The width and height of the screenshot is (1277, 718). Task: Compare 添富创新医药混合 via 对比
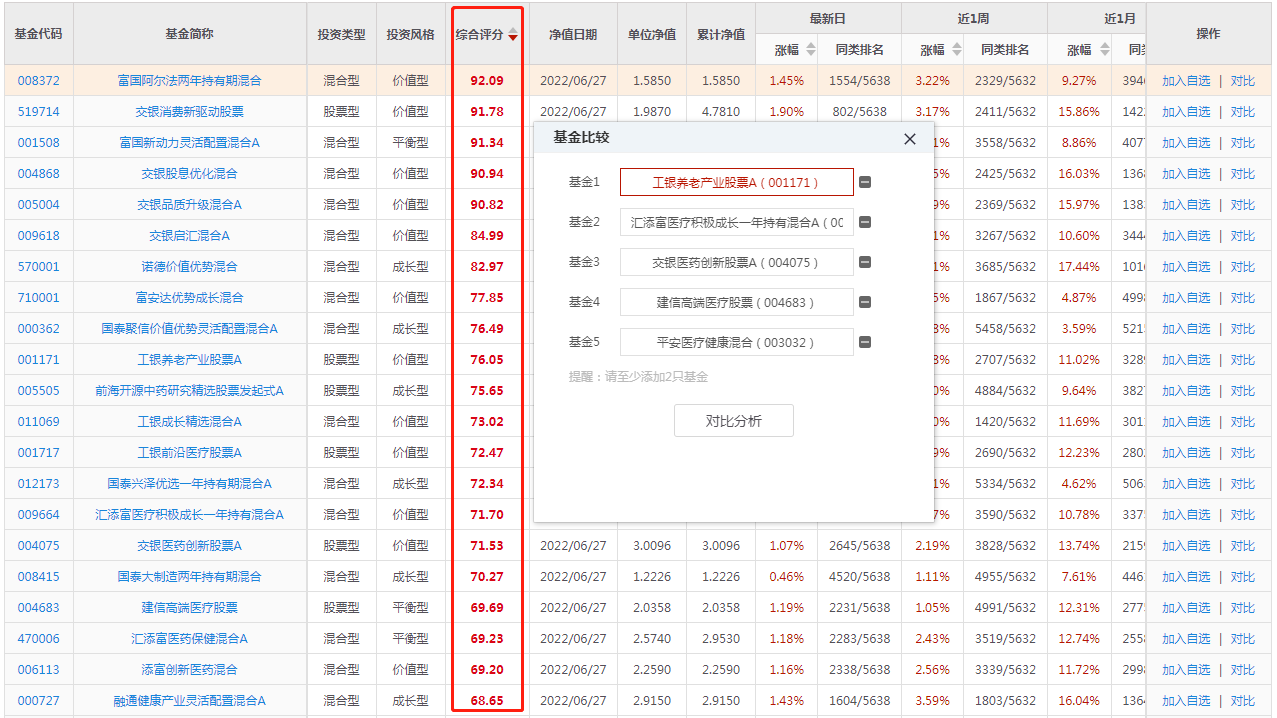point(1242,670)
